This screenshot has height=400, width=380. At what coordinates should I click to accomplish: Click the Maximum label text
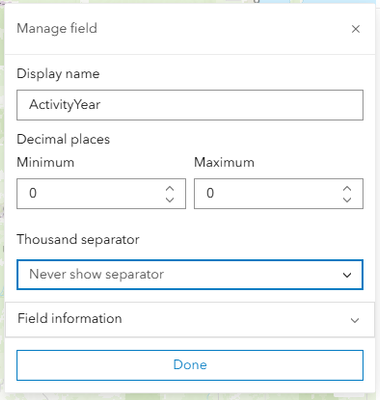[224, 162]
